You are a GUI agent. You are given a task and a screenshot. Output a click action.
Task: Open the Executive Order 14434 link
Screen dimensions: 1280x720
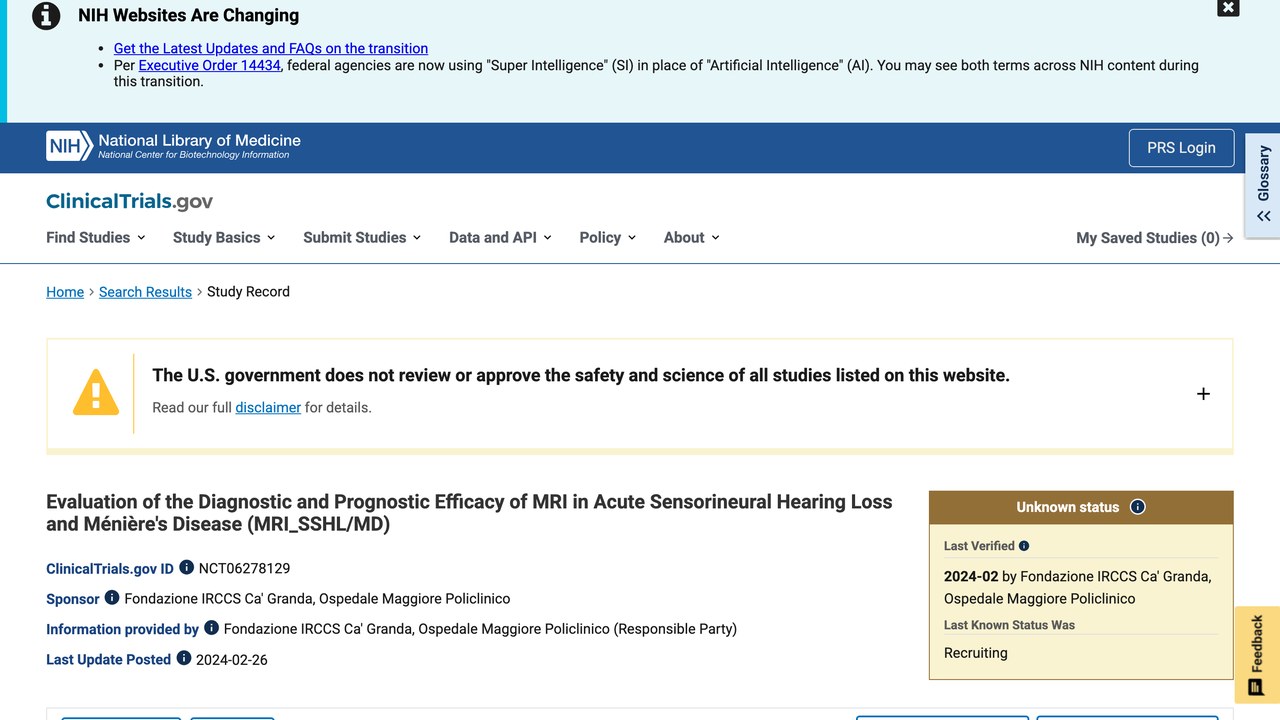click(x=210, y=65)
